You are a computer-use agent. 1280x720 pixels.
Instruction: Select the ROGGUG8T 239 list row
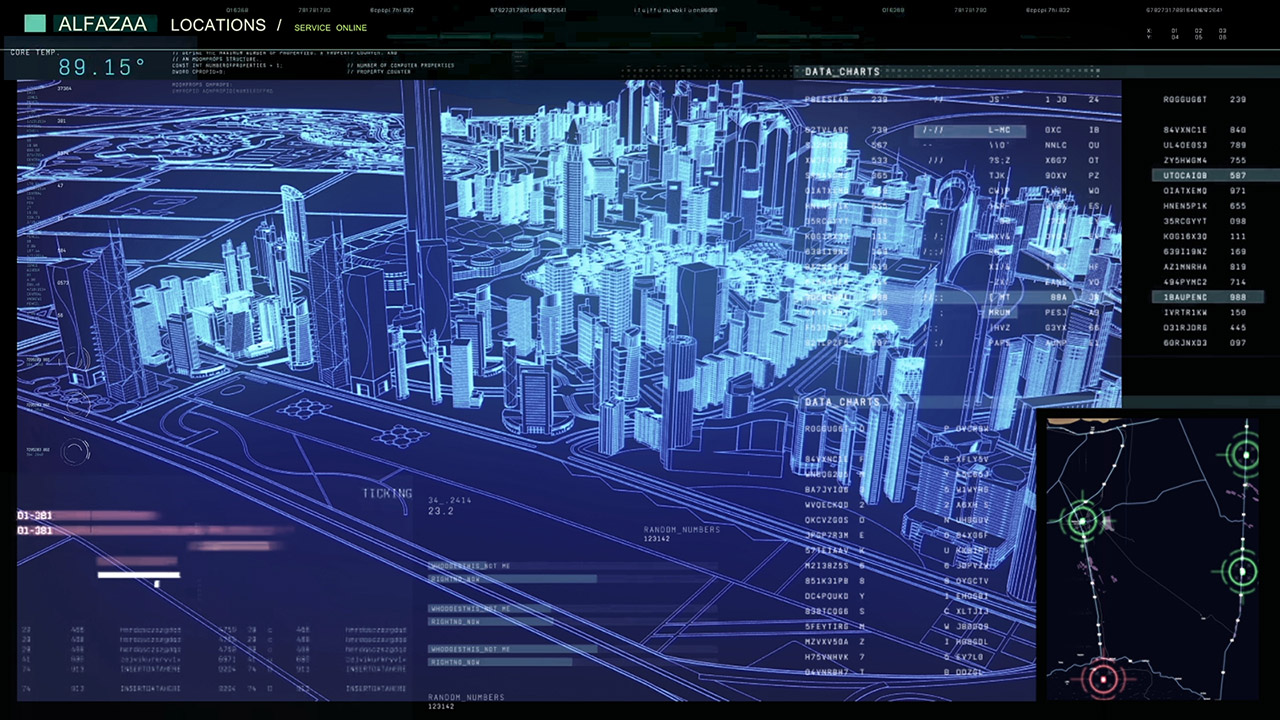point(1204,100)
